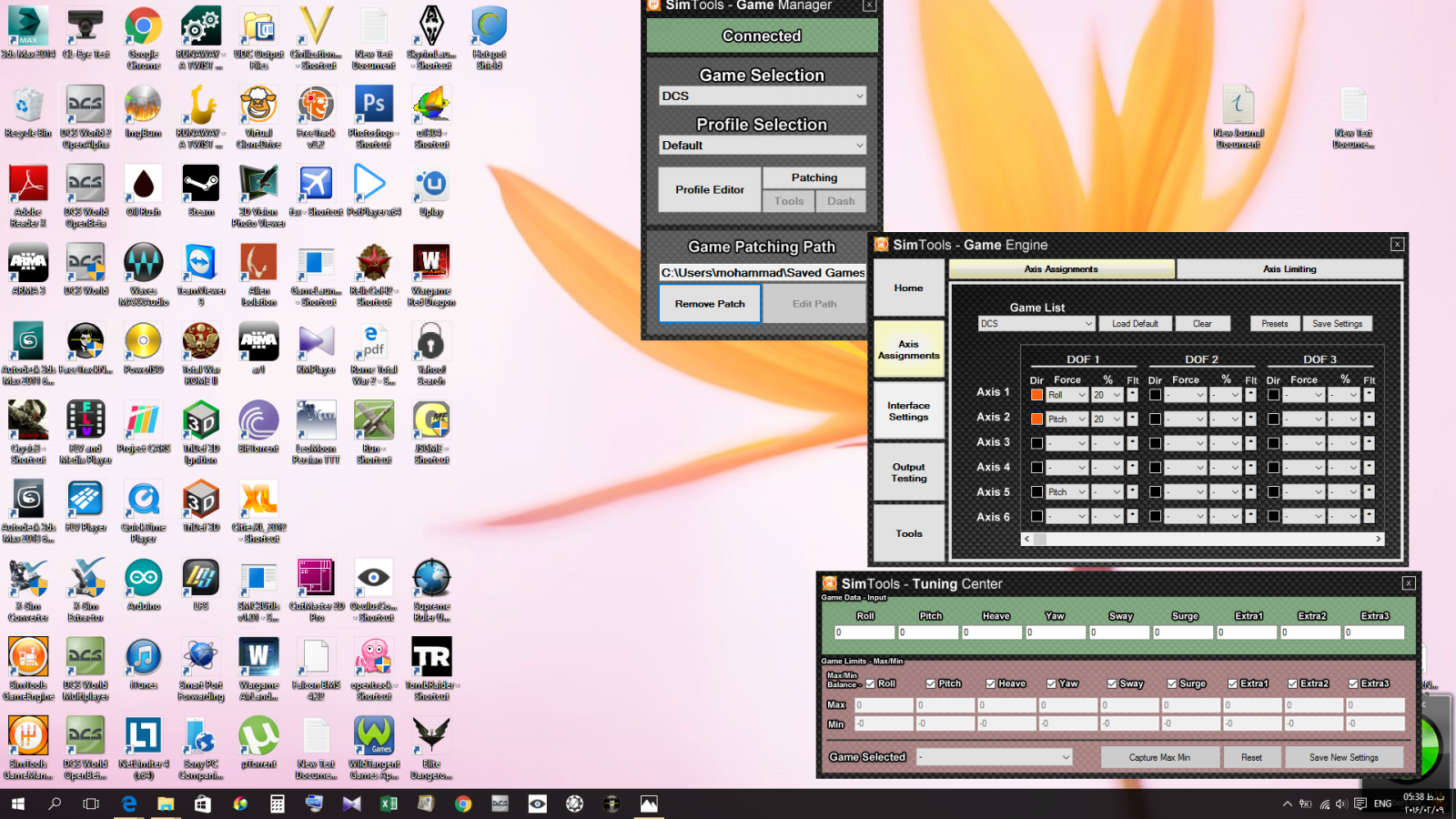The width and height of the screenshot is (1456, 819).
Task: Click Save Settings in Game Engine
Action: click(x=1337, y=324)
